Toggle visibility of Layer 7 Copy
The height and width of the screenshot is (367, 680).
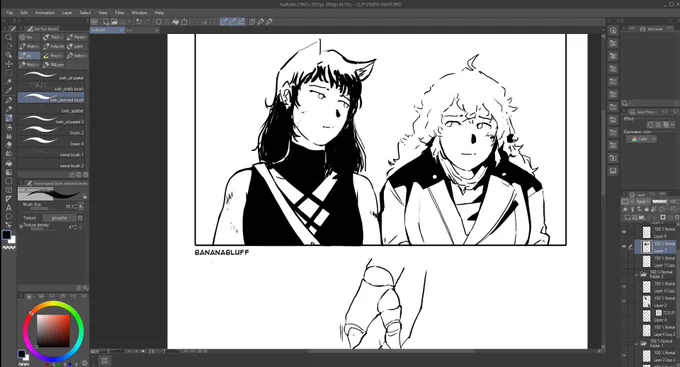click(x=624, y=261)
